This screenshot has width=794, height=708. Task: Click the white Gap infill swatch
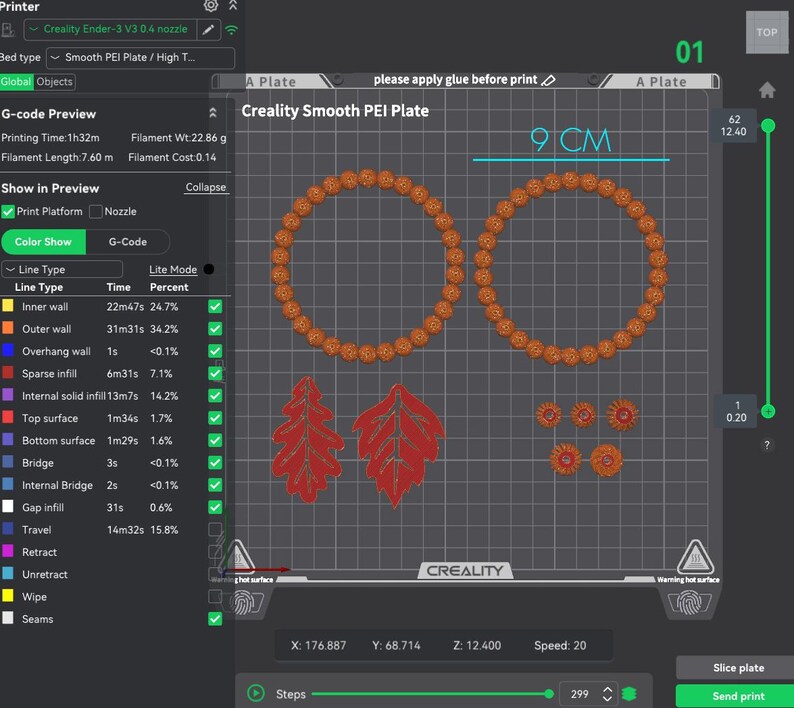[x=8, y=506]
